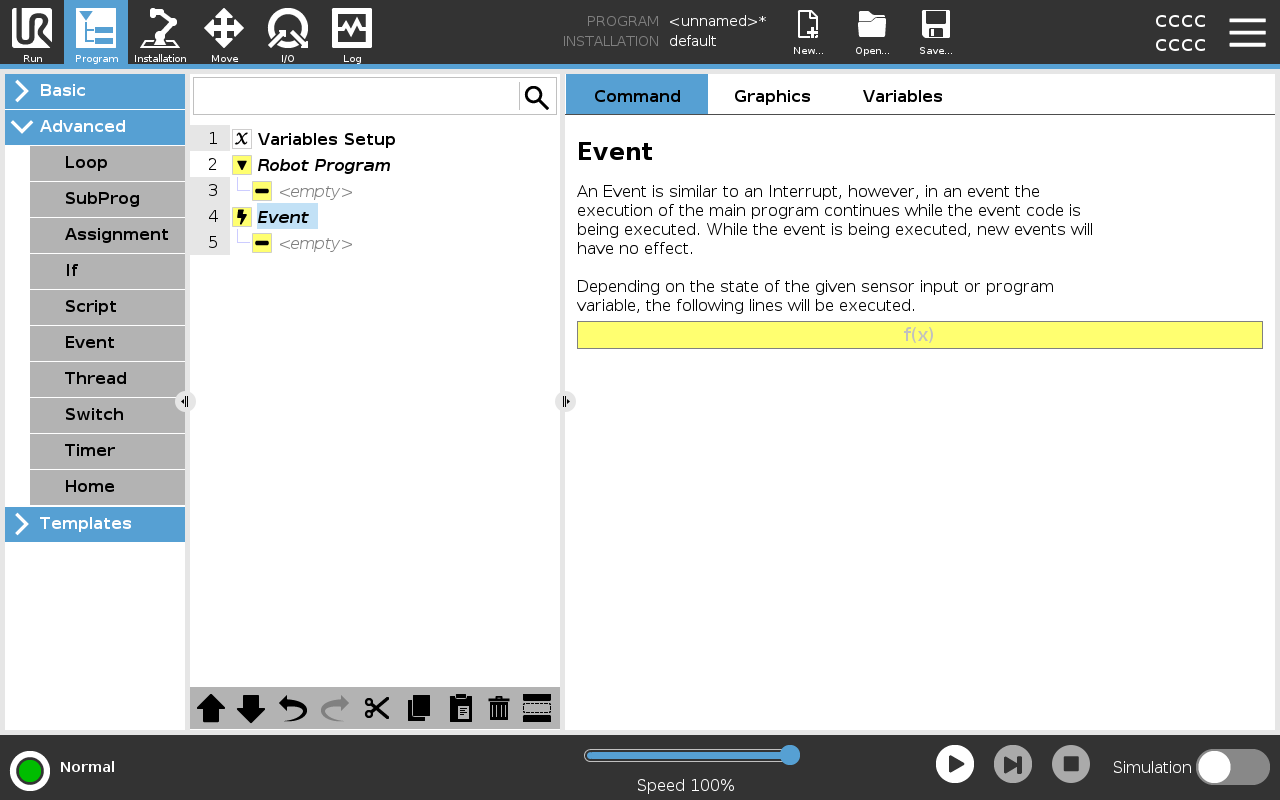Click the search magnifier icon
The image size is (1280, 800).
537,97
